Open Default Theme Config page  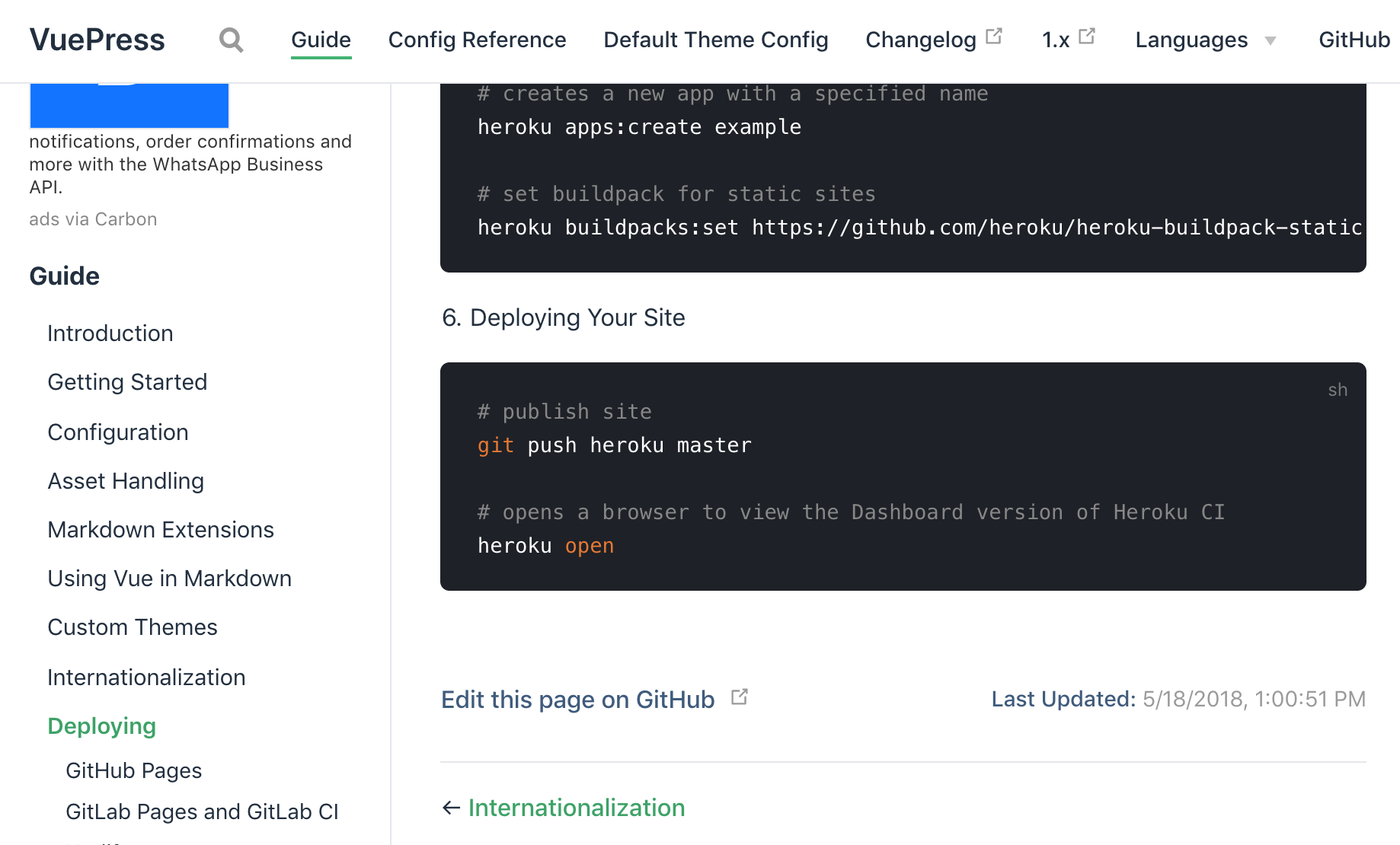[715, 40]
